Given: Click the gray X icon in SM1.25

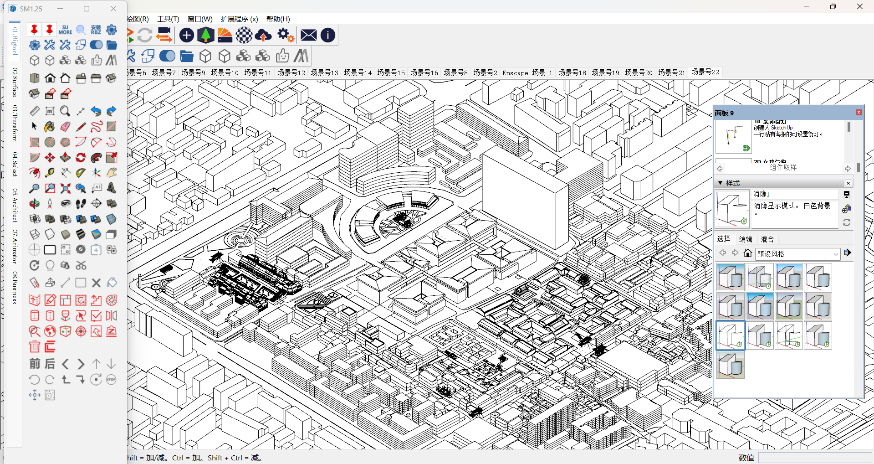Looking at the screenshot, I should pos(96,283).
